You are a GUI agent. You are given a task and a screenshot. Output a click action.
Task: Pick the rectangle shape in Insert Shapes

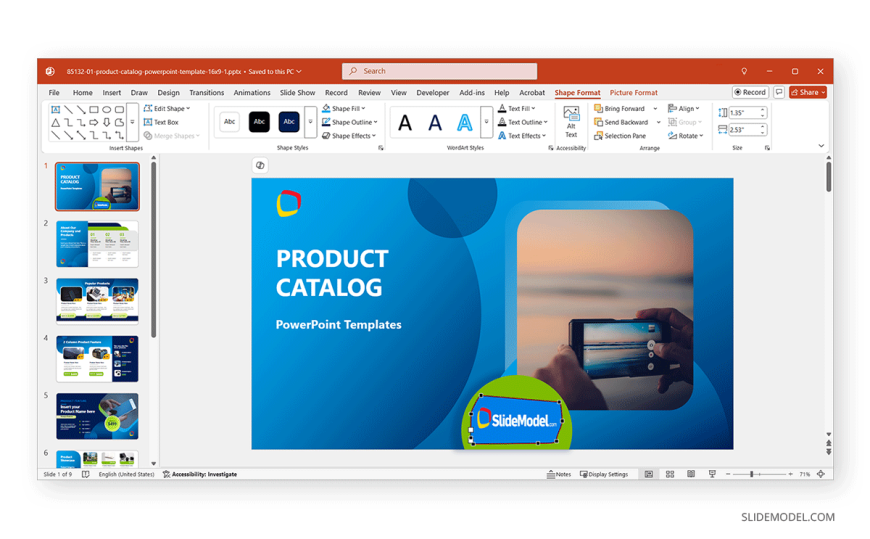94,109
